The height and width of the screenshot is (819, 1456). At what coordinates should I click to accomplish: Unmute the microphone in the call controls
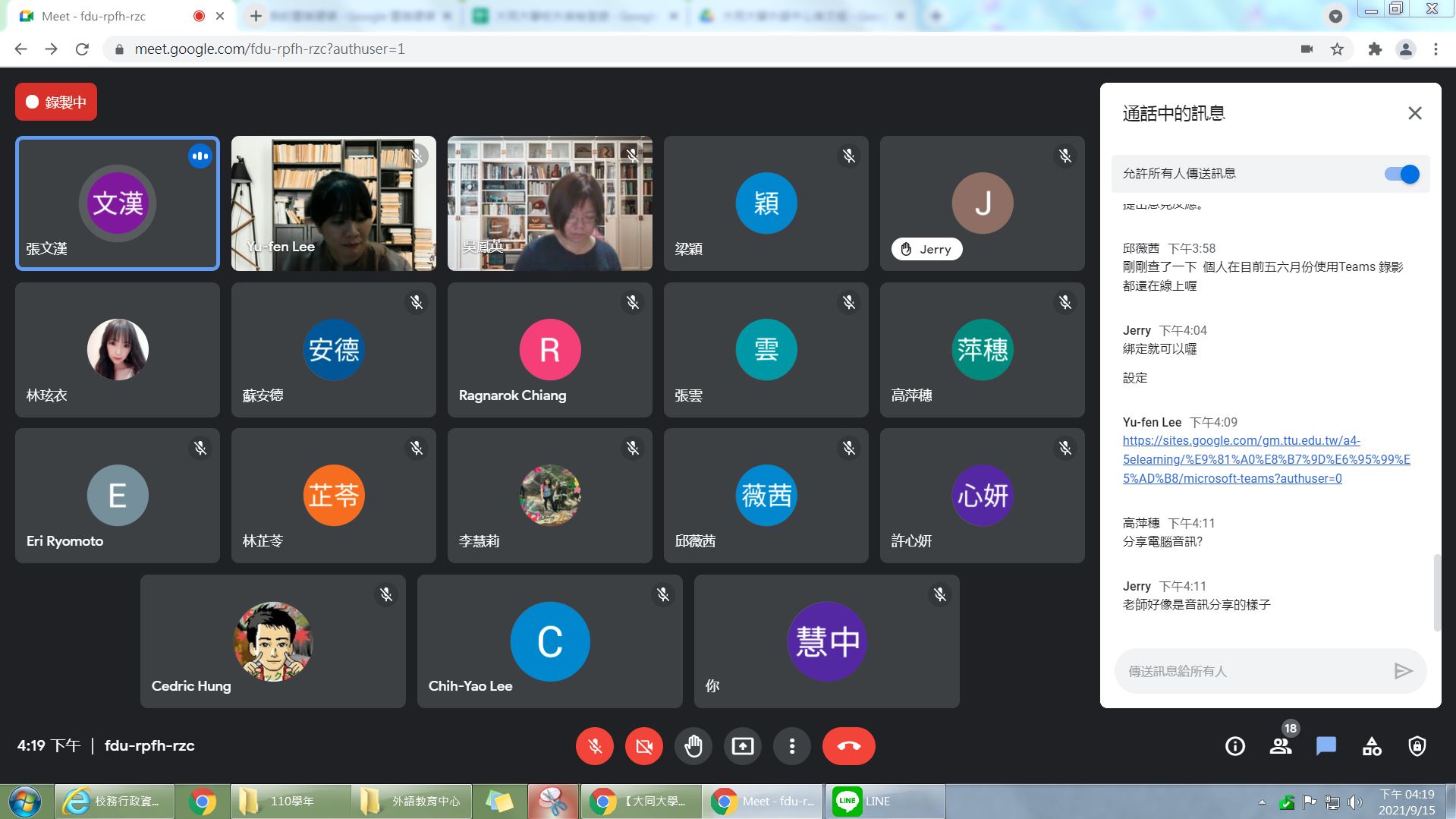point(594,746)
